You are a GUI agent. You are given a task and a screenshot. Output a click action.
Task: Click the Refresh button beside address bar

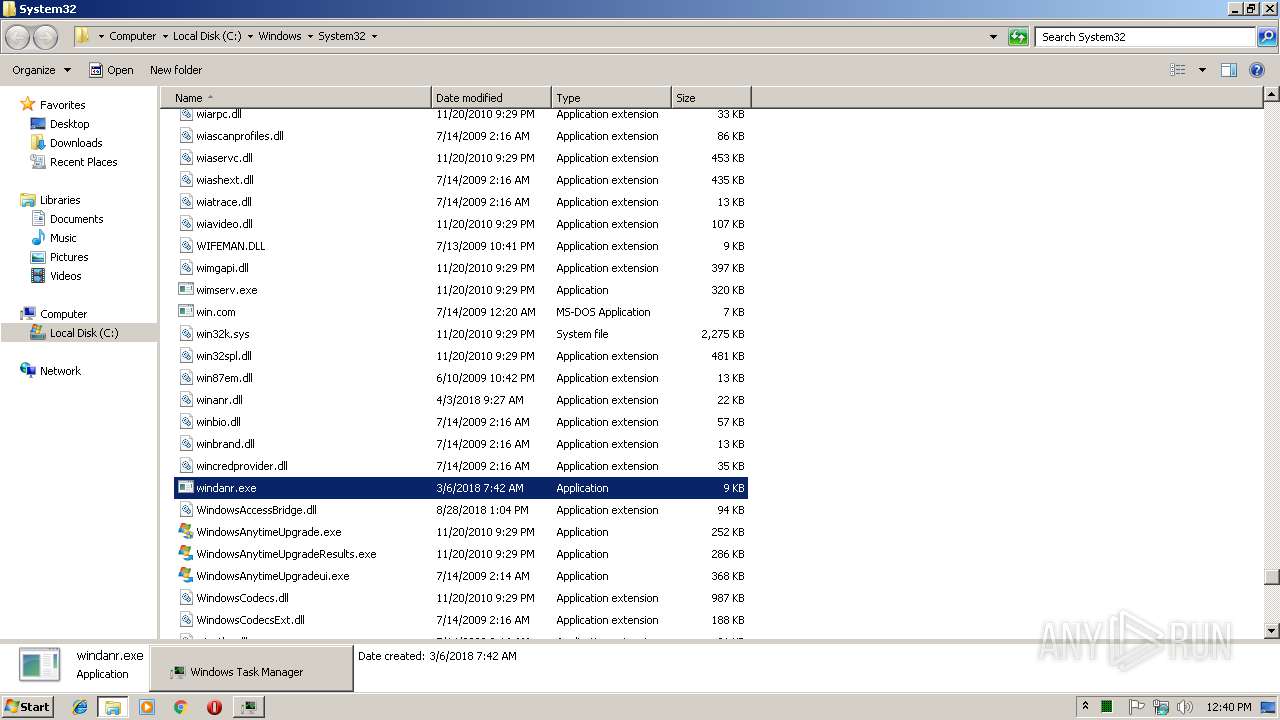(1018, 37)
